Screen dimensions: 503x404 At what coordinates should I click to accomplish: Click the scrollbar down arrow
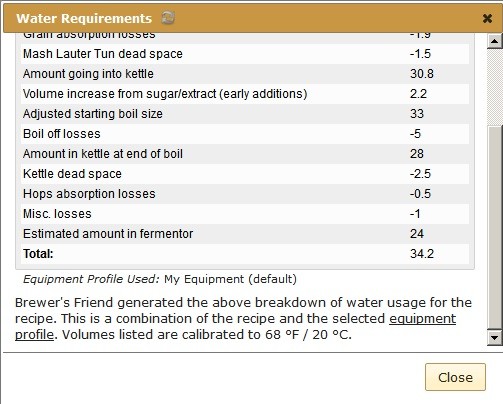(494, 338)
